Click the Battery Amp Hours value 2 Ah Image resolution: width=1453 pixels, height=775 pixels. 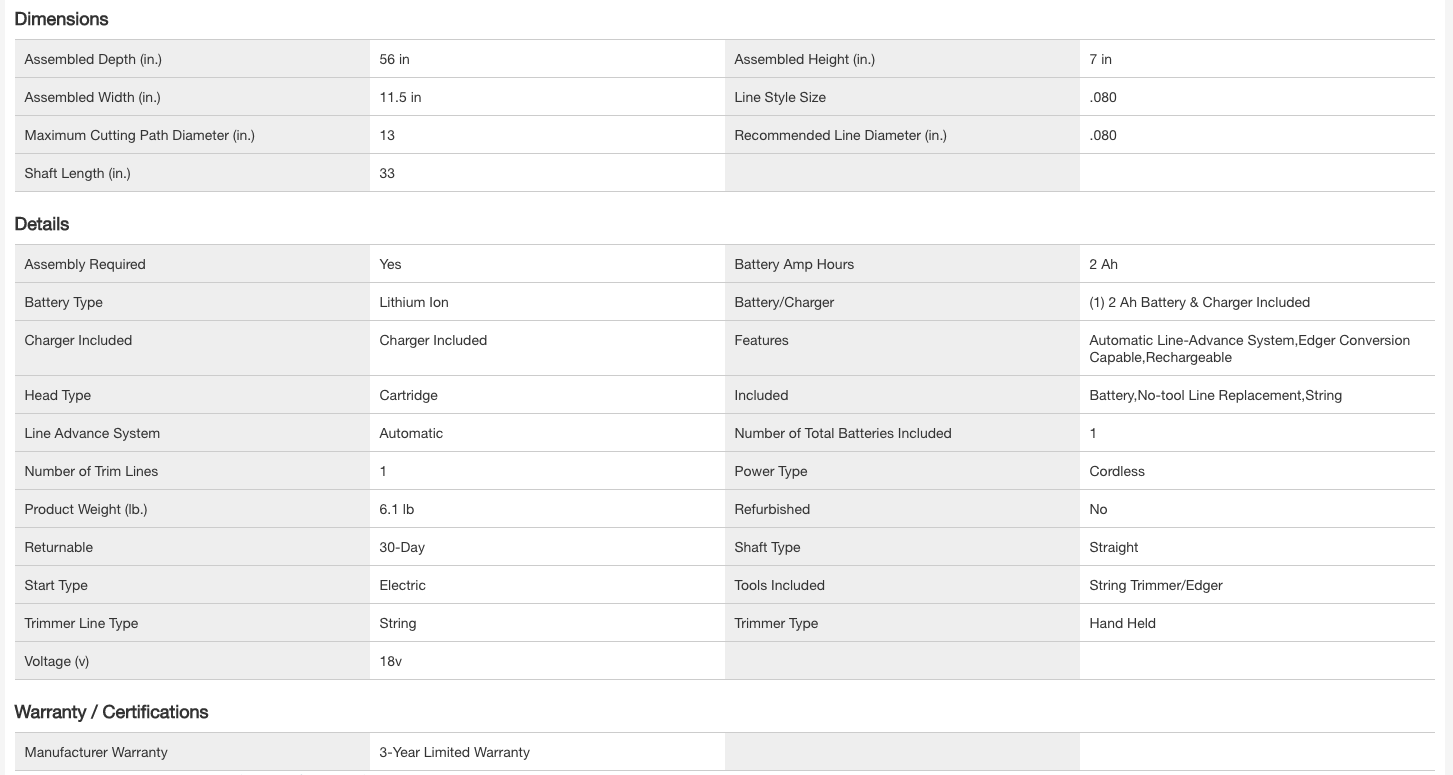1103,264
